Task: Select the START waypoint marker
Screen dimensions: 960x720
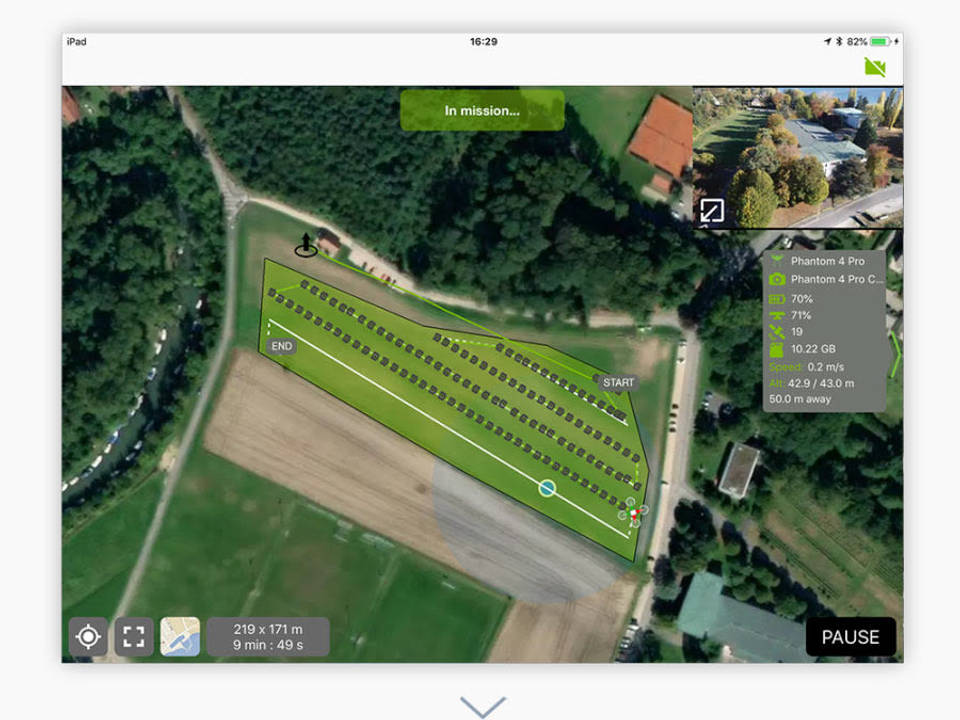Action: (620, 382)
